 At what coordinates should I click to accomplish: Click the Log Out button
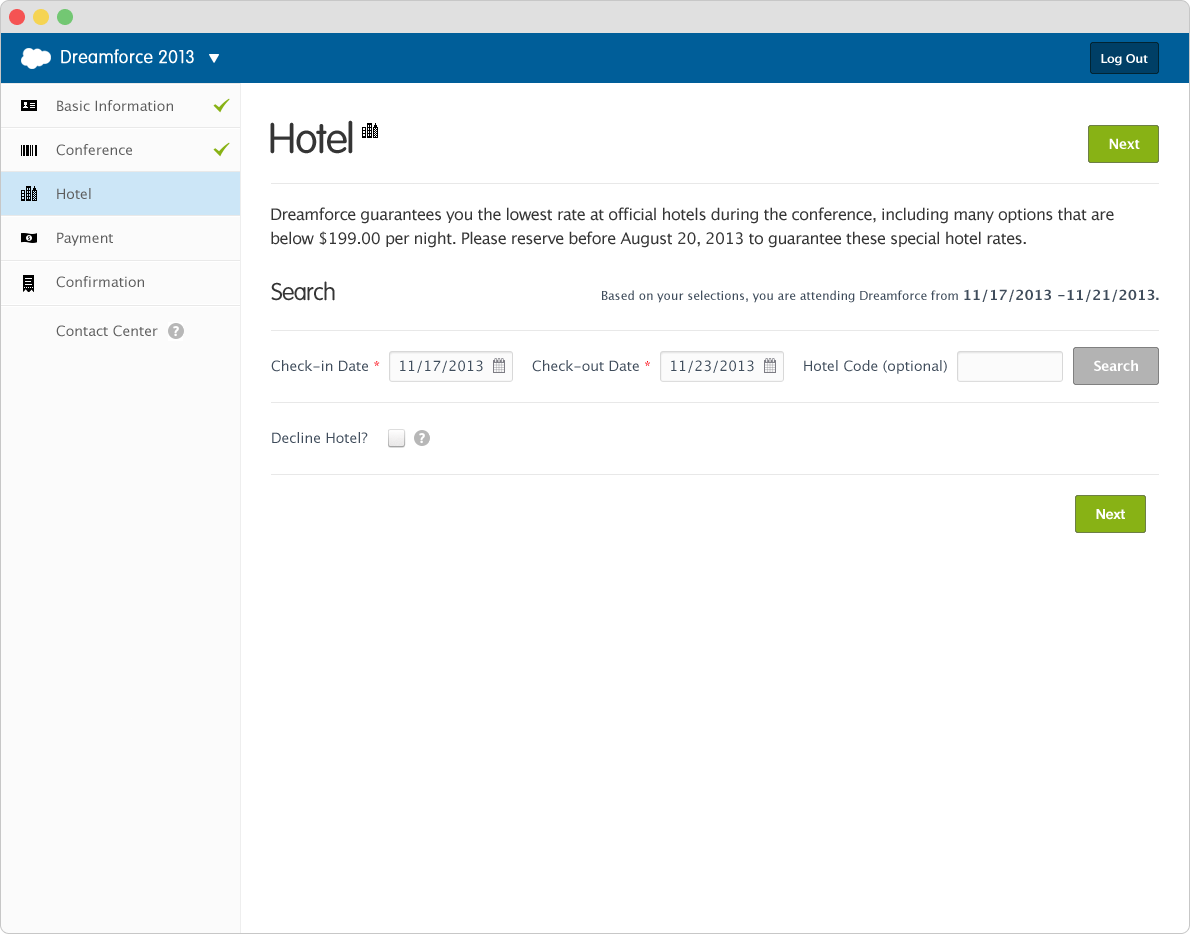pos(1124,58)
